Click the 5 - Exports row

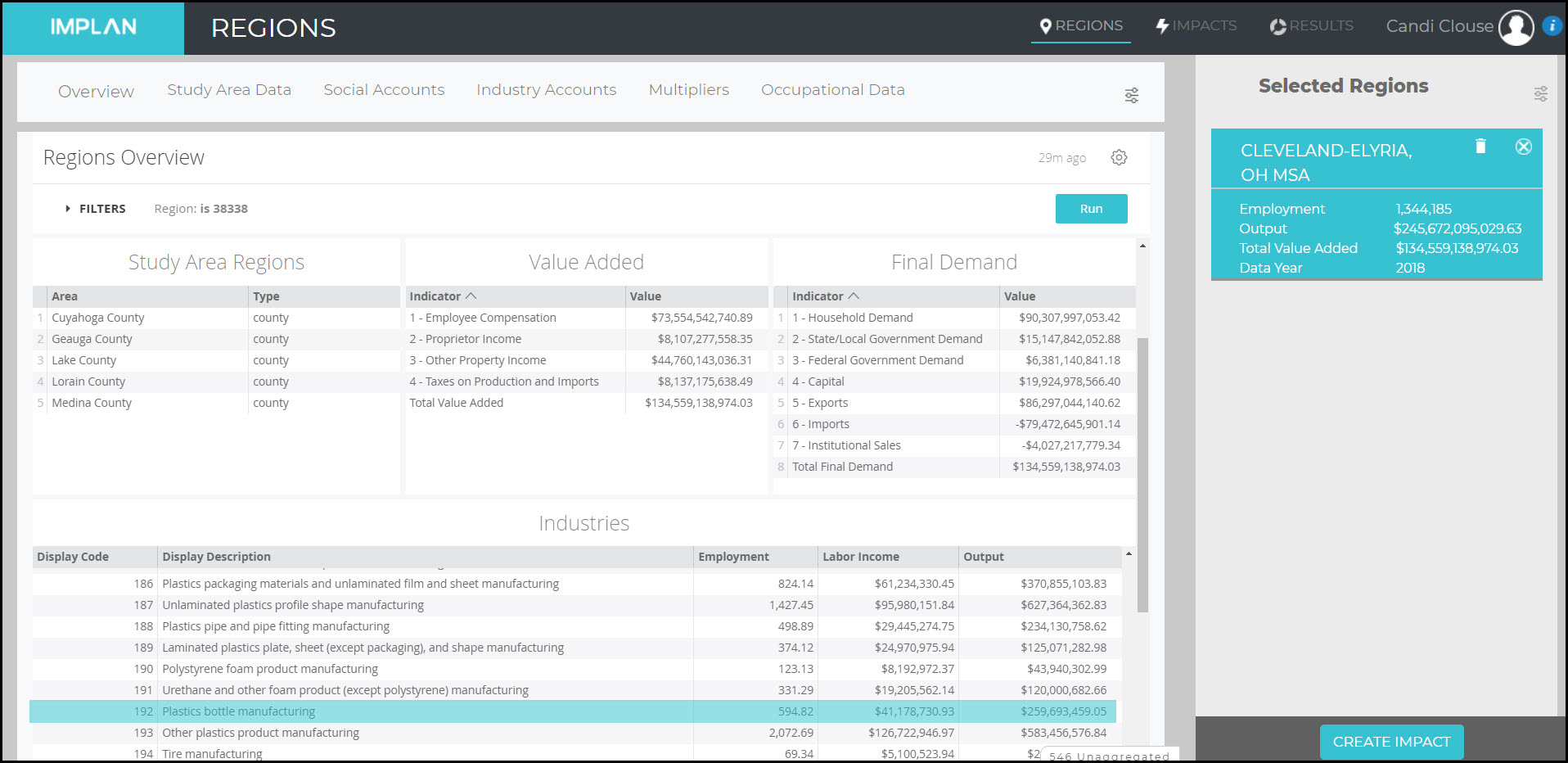pyautogui.click(x=954, y=403)
